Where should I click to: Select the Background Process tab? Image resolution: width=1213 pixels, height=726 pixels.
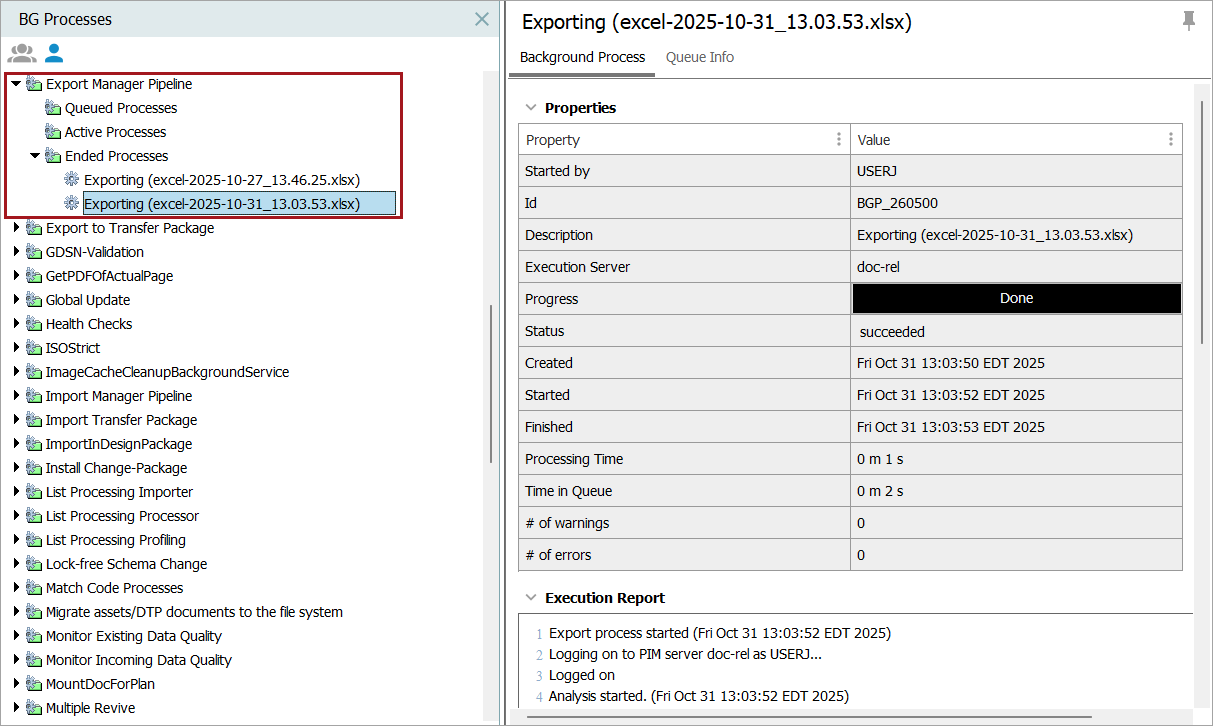tap(582, 57)
